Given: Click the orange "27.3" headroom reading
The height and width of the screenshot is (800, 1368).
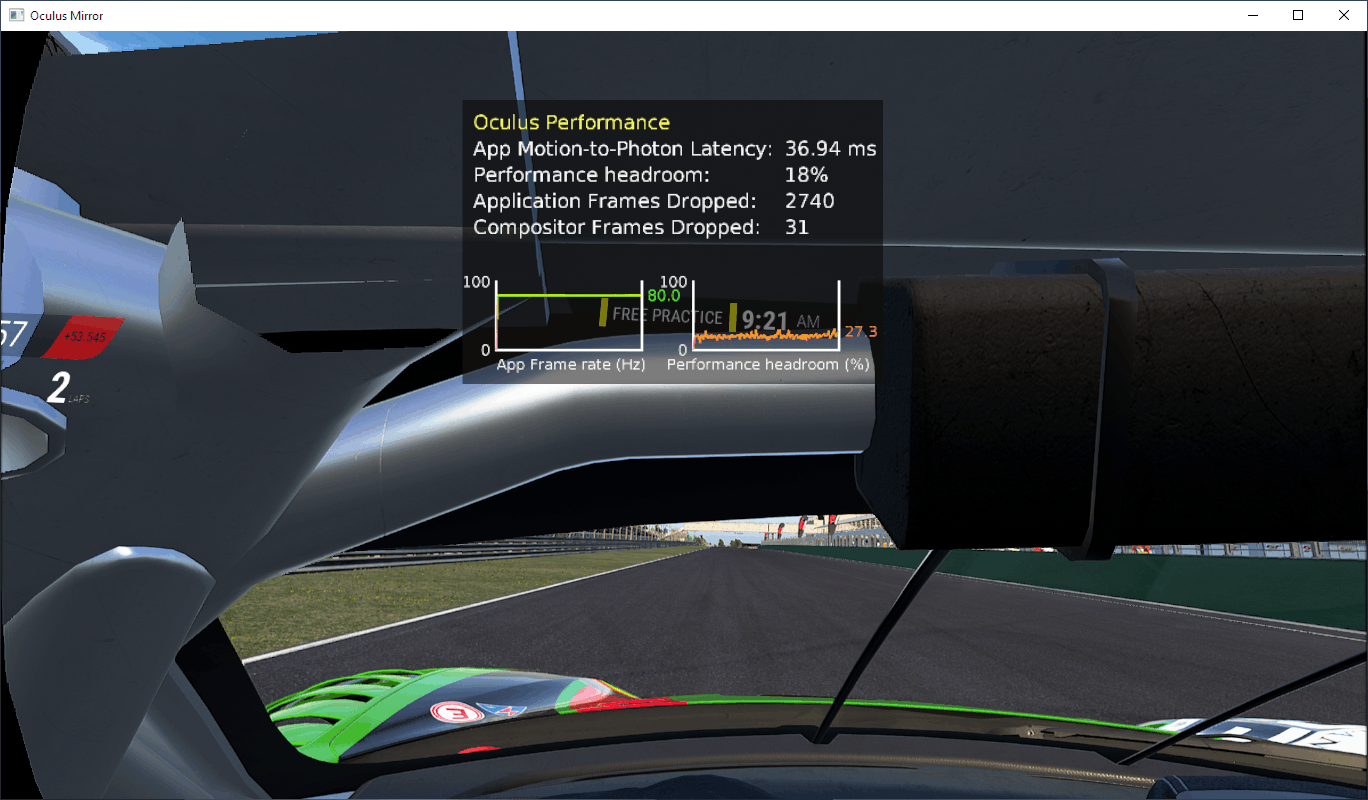Looking at the screenshot, I should click(x=861, y=331).
